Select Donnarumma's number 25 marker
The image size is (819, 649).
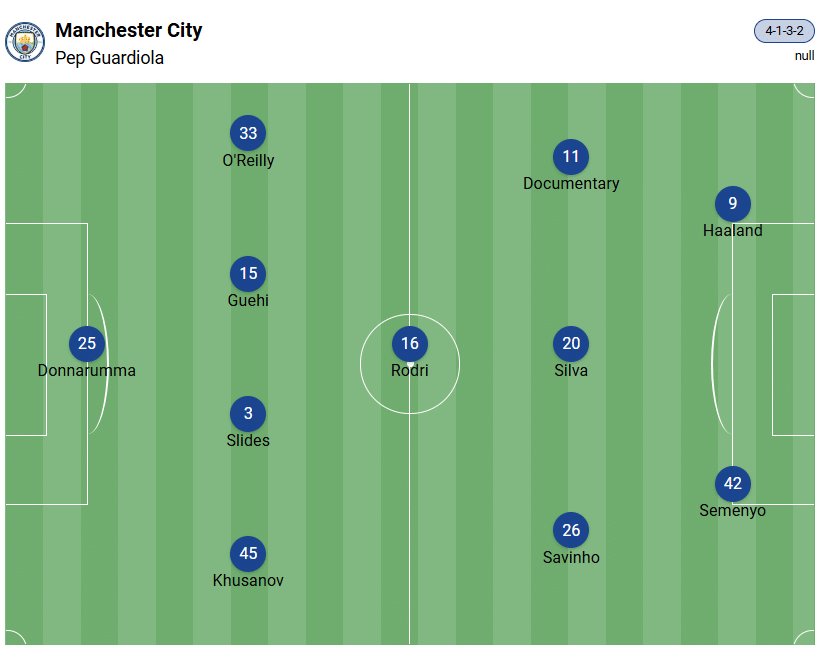point(87,344)
